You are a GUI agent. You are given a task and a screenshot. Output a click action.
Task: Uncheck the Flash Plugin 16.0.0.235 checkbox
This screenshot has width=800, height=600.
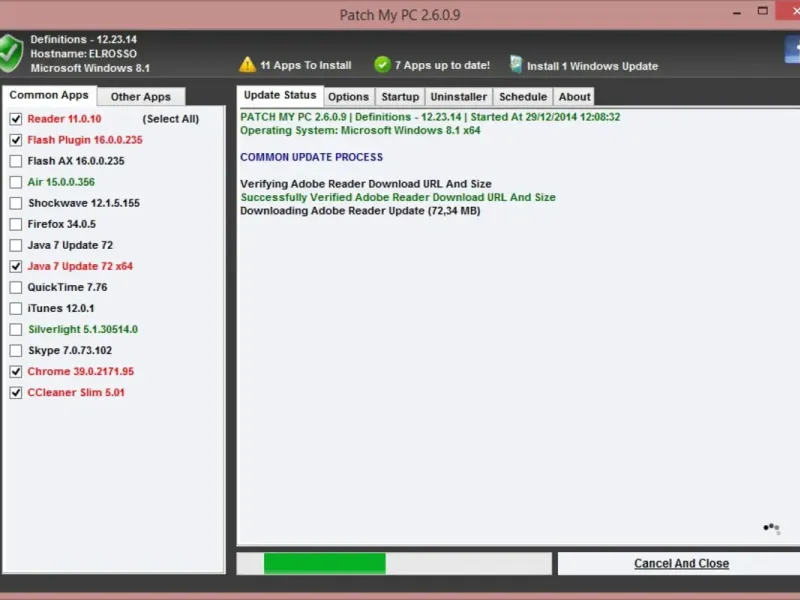[16, 140]
